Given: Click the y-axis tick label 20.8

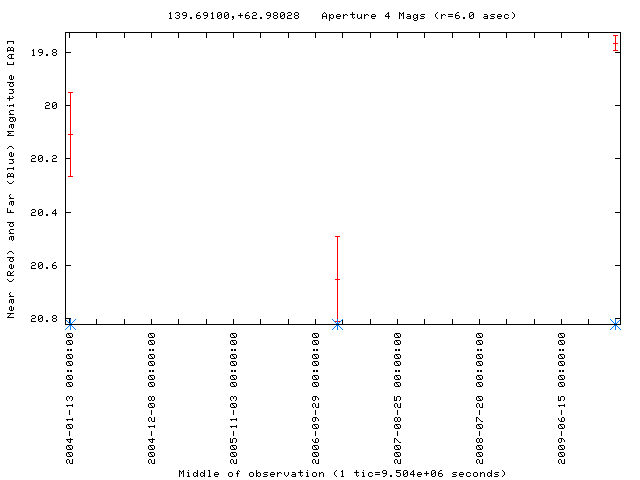Looking at the screenshot, I should 44,318.
